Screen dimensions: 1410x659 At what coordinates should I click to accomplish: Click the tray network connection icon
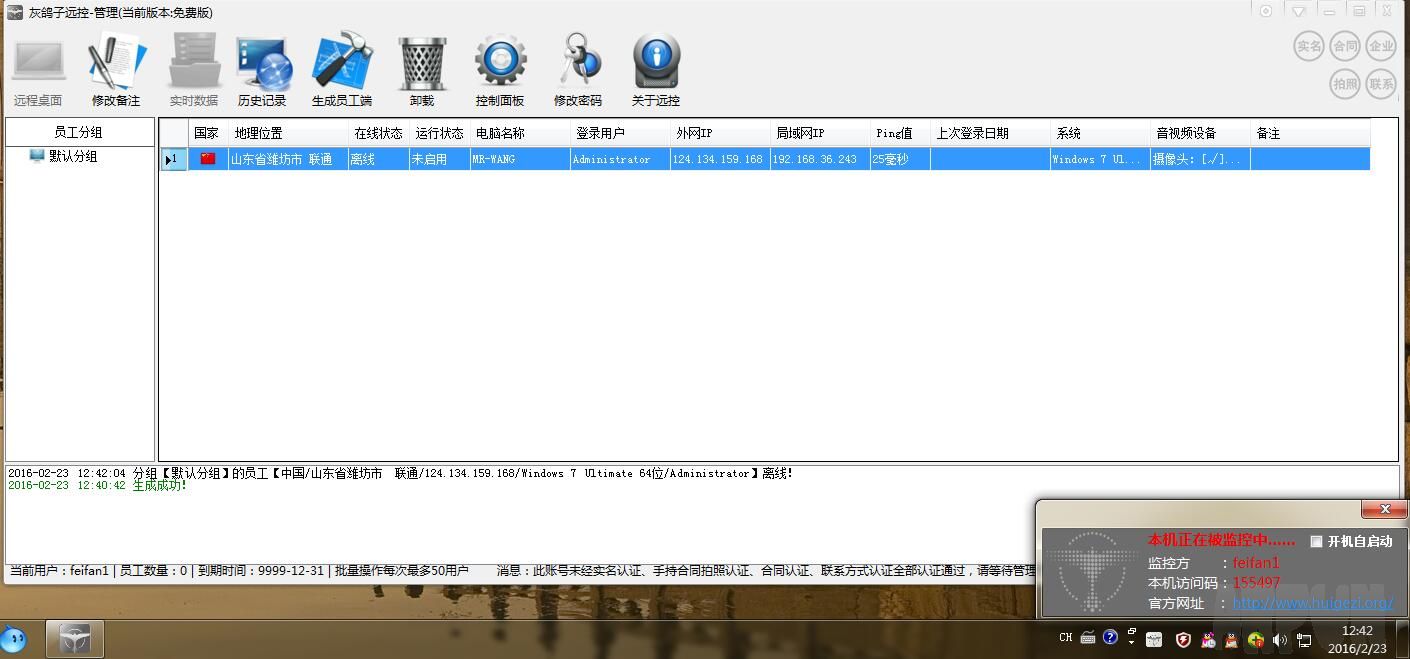click(x=1304, y=640)
